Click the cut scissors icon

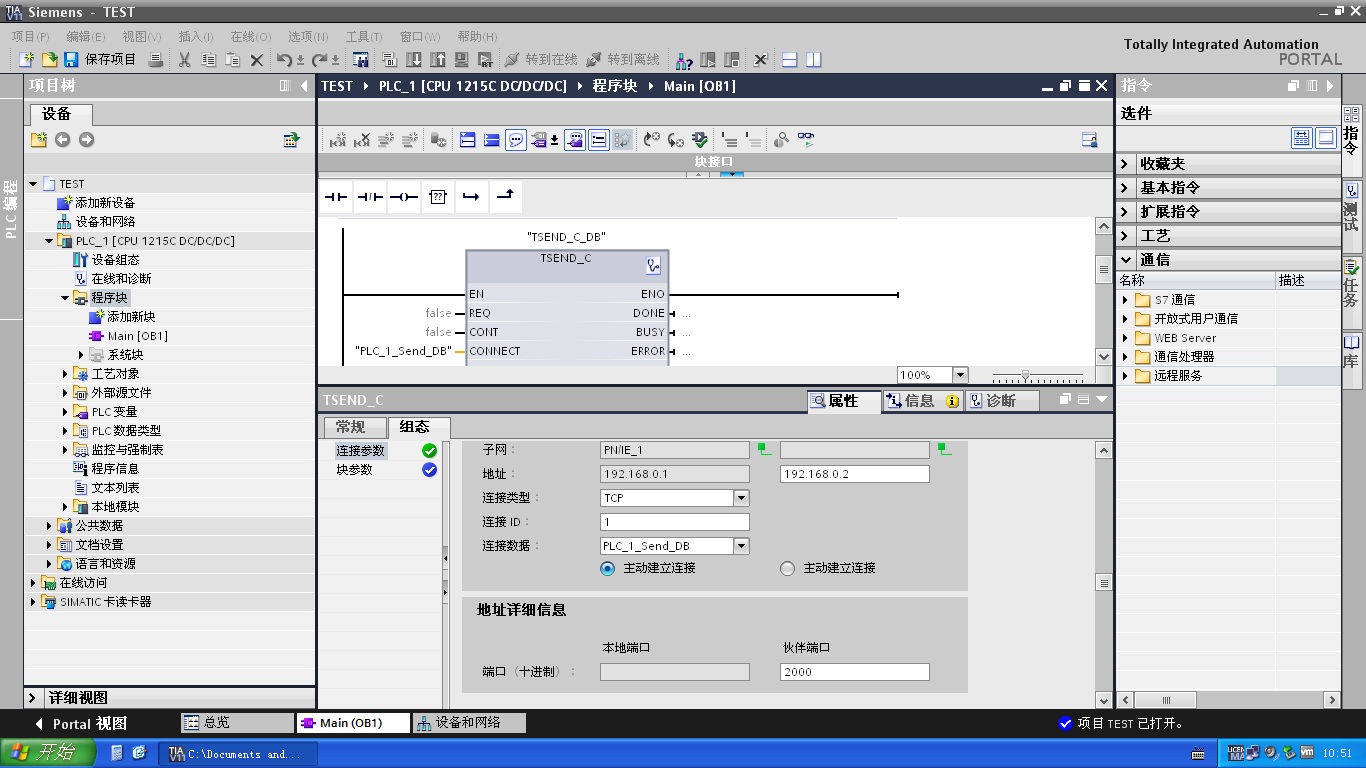pos(184,60)
